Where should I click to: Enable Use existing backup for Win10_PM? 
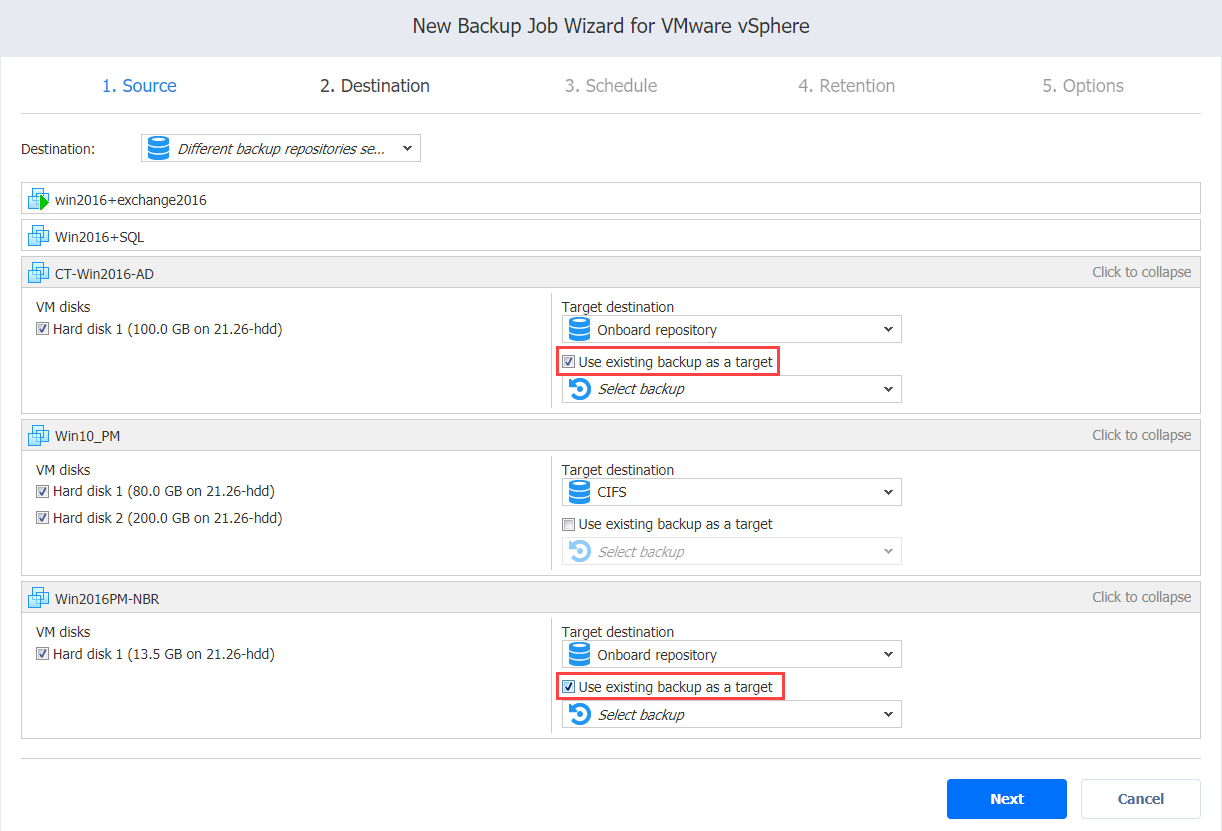point(568,524)
